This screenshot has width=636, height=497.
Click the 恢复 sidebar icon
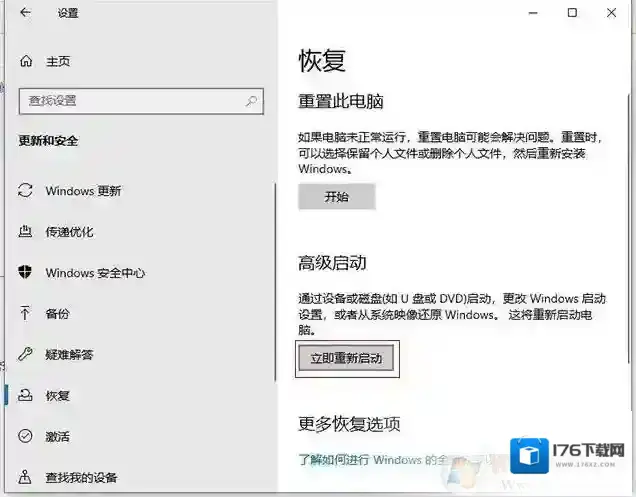(25, 395)
